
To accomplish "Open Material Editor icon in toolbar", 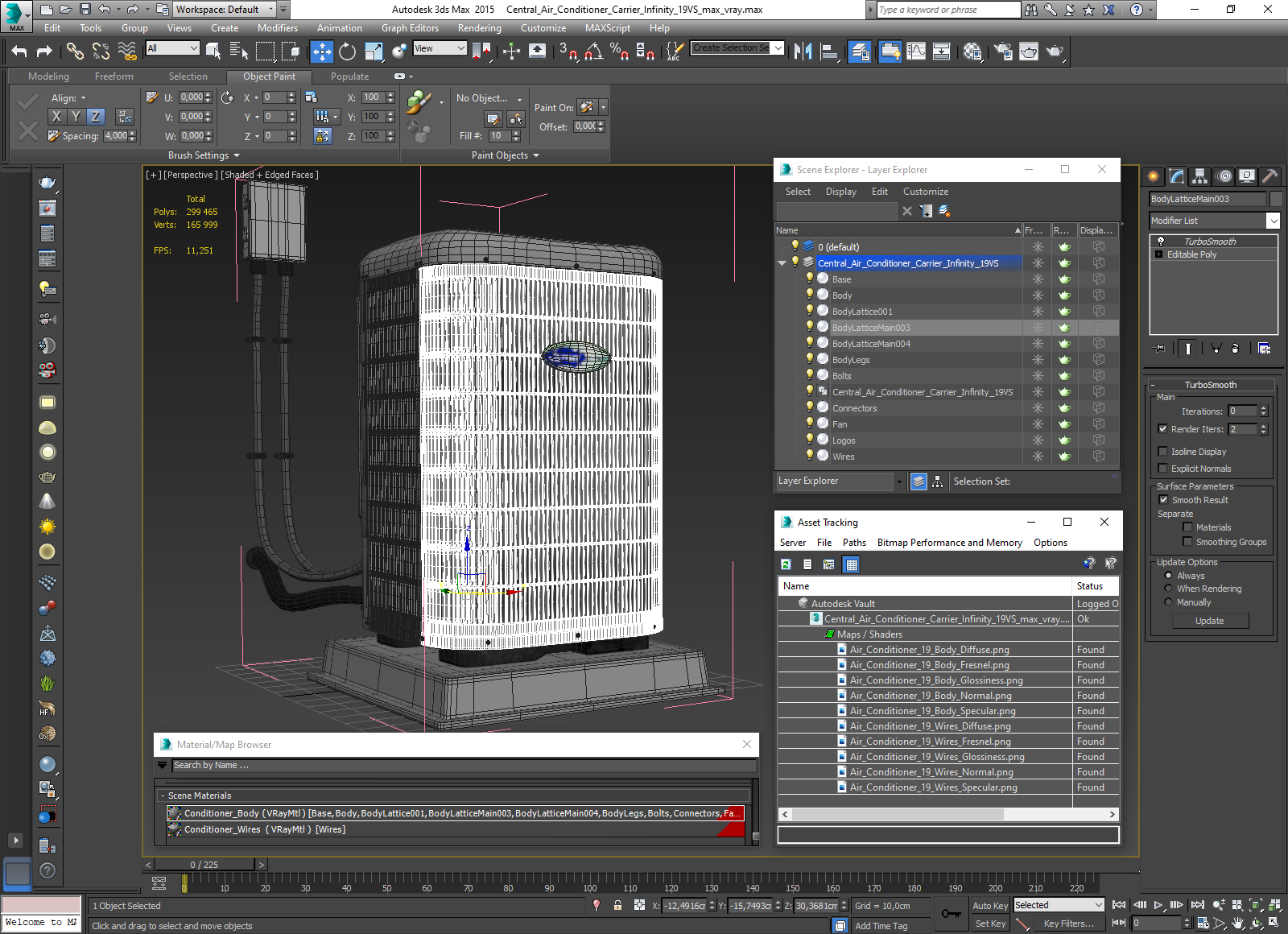I will pos(972,52).
